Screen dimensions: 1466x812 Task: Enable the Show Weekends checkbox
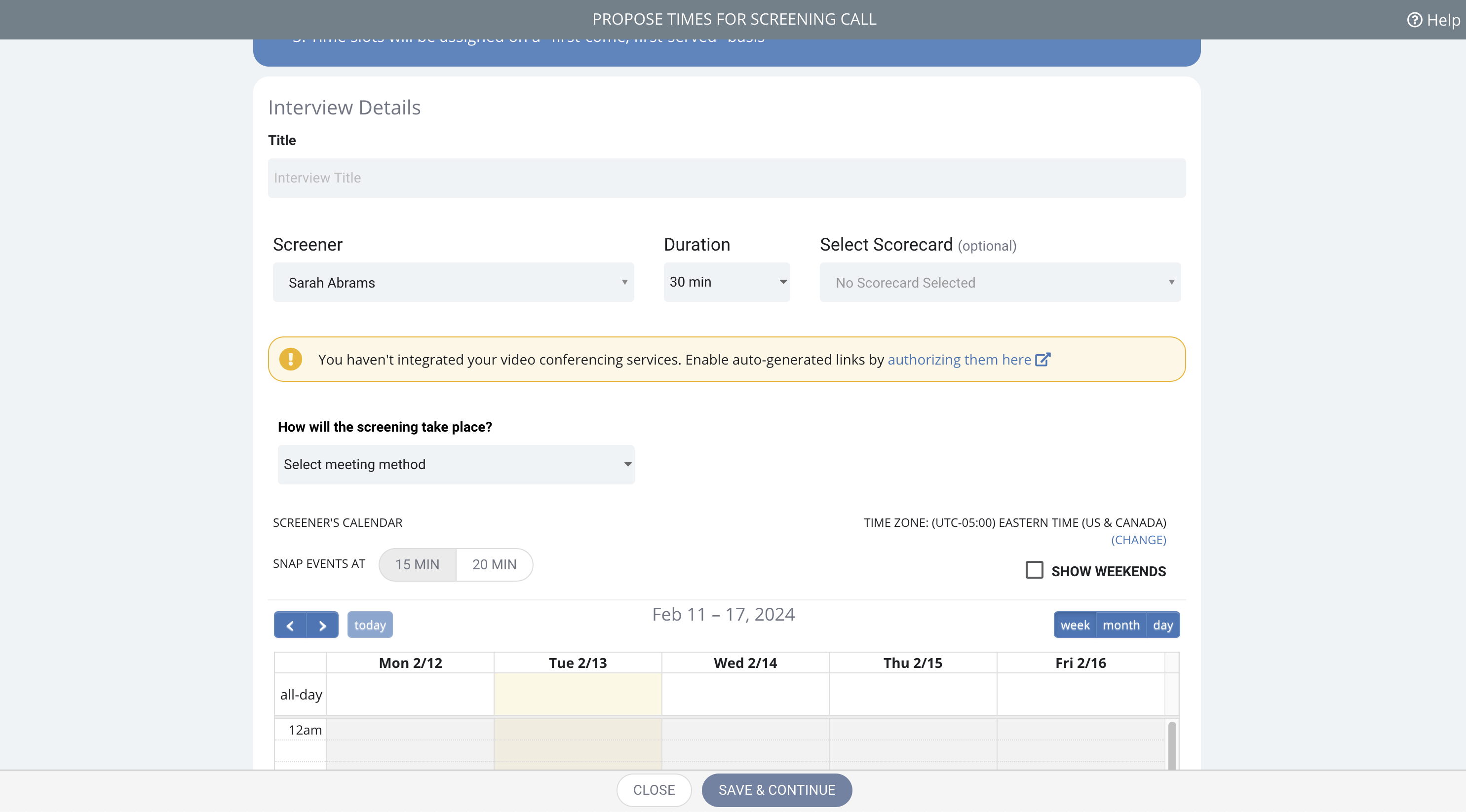coord(1034,570)
